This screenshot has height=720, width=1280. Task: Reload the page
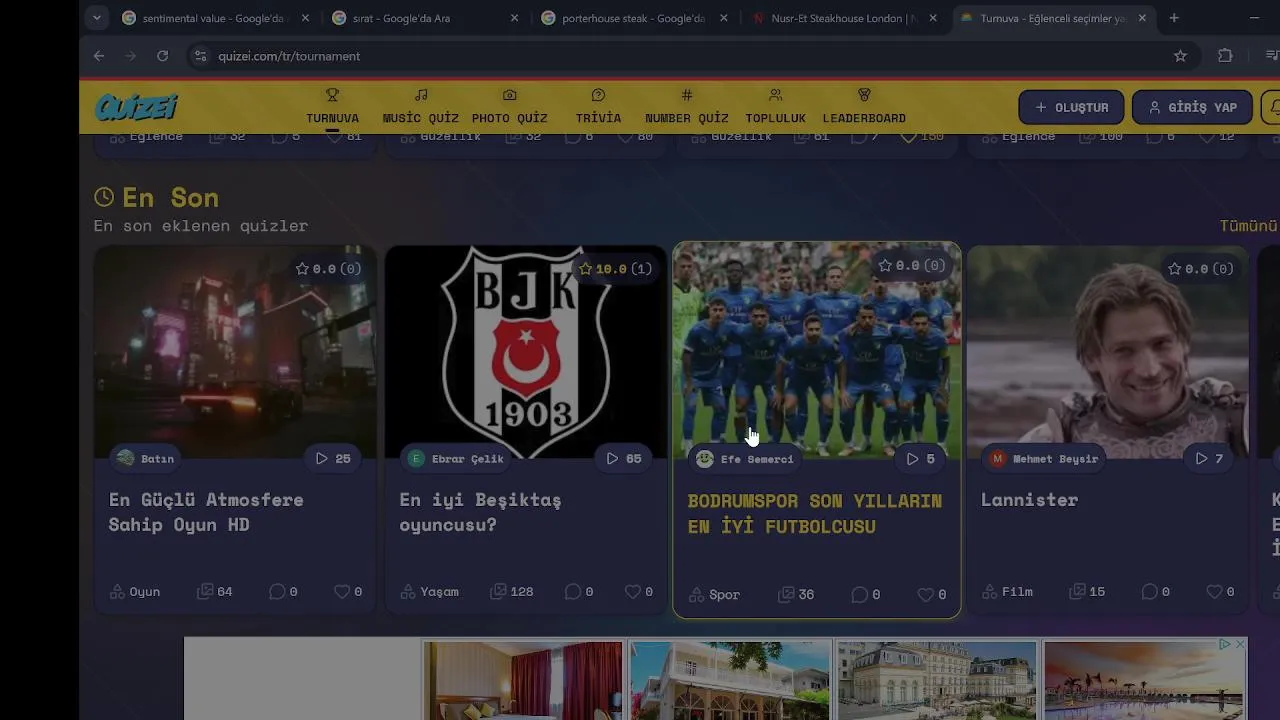162,56
